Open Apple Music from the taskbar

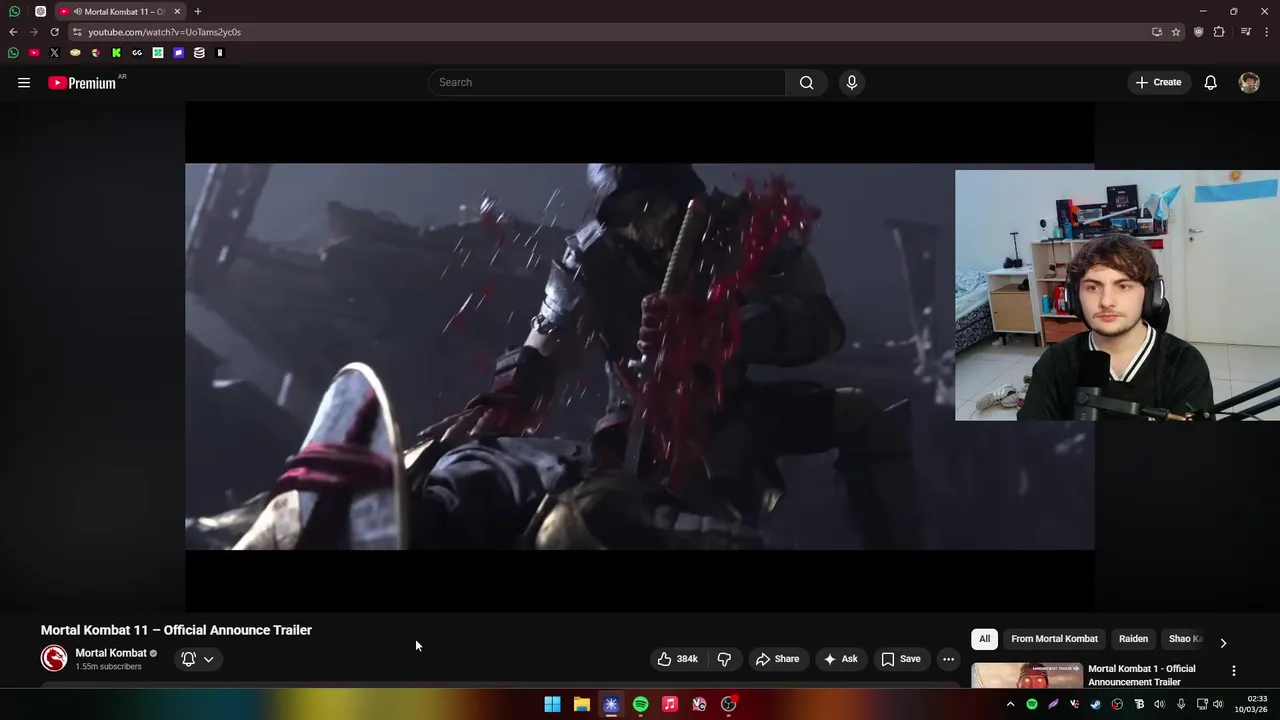pos(670,704)
